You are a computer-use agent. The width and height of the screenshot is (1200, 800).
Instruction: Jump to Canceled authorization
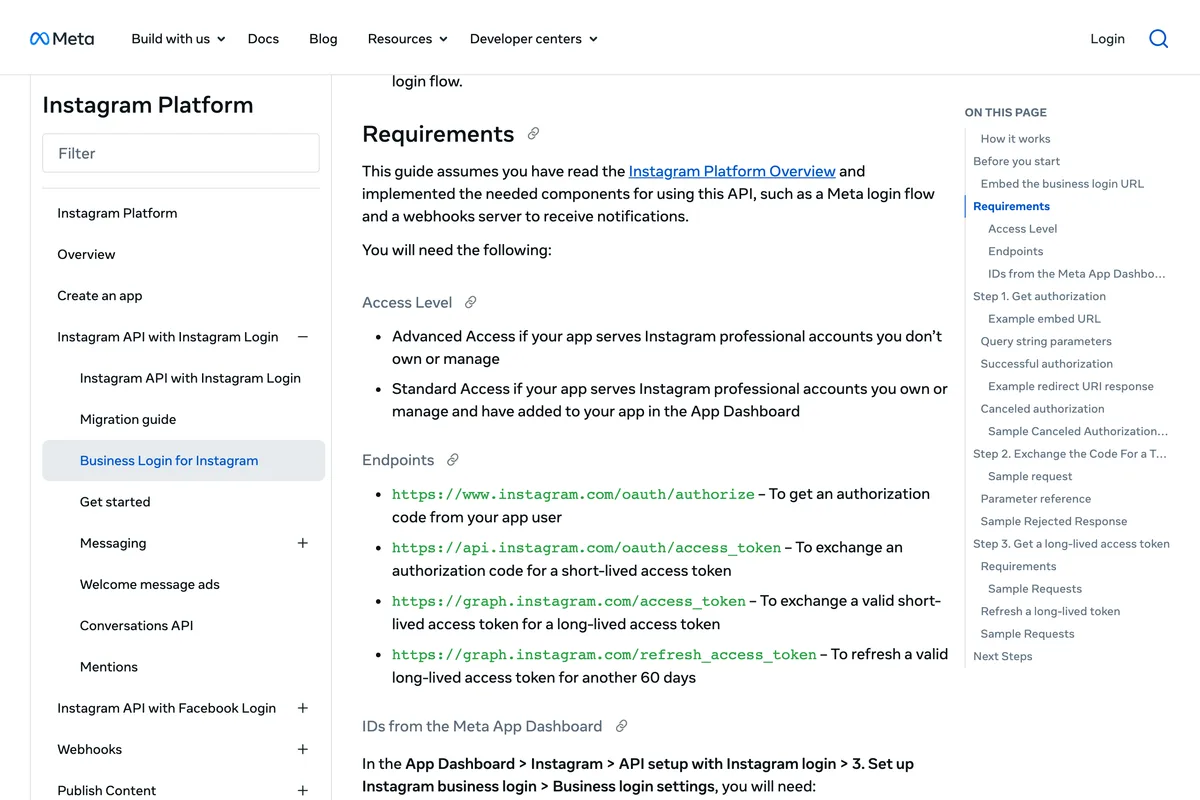point(1042,409)
